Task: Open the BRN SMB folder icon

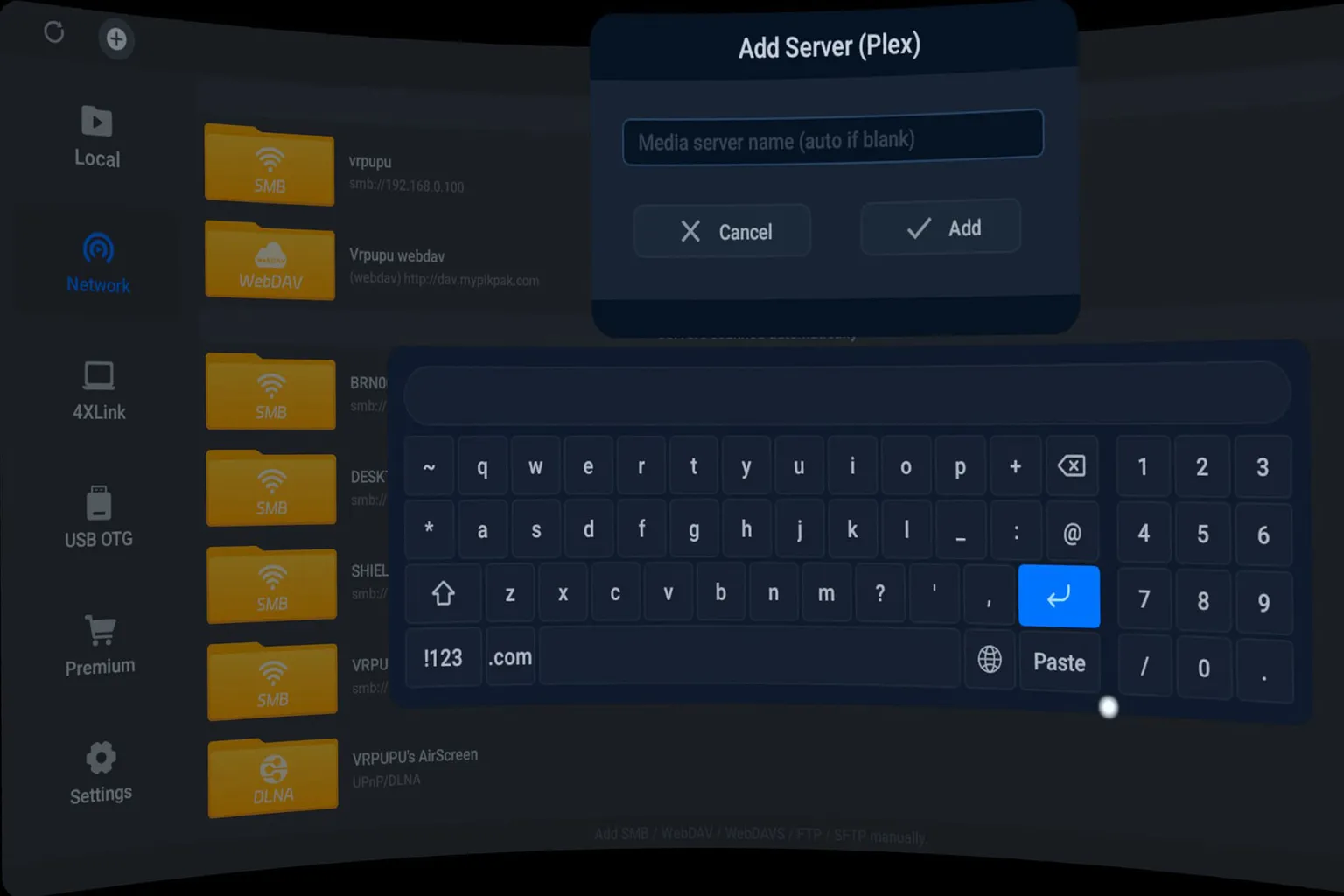Action: click(271, 391)
